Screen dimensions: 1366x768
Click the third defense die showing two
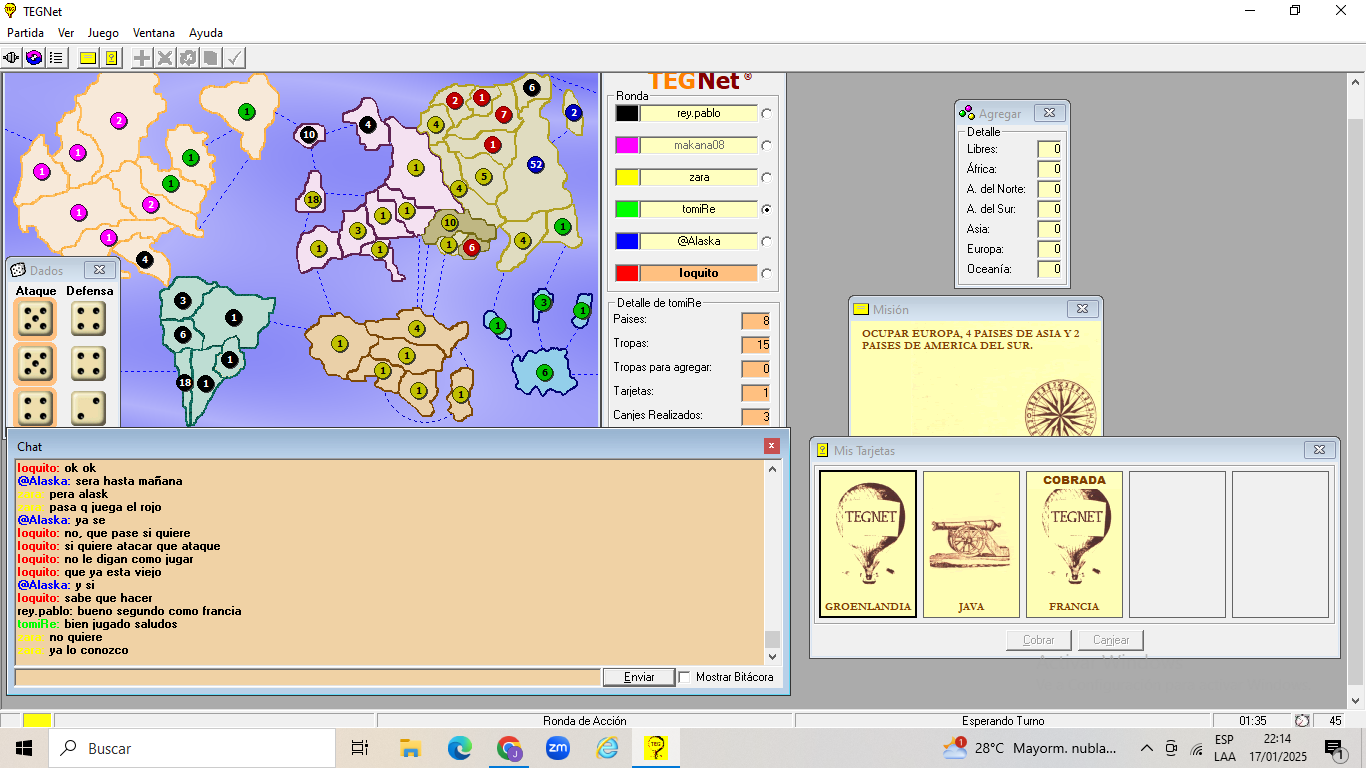coord(89,407)
